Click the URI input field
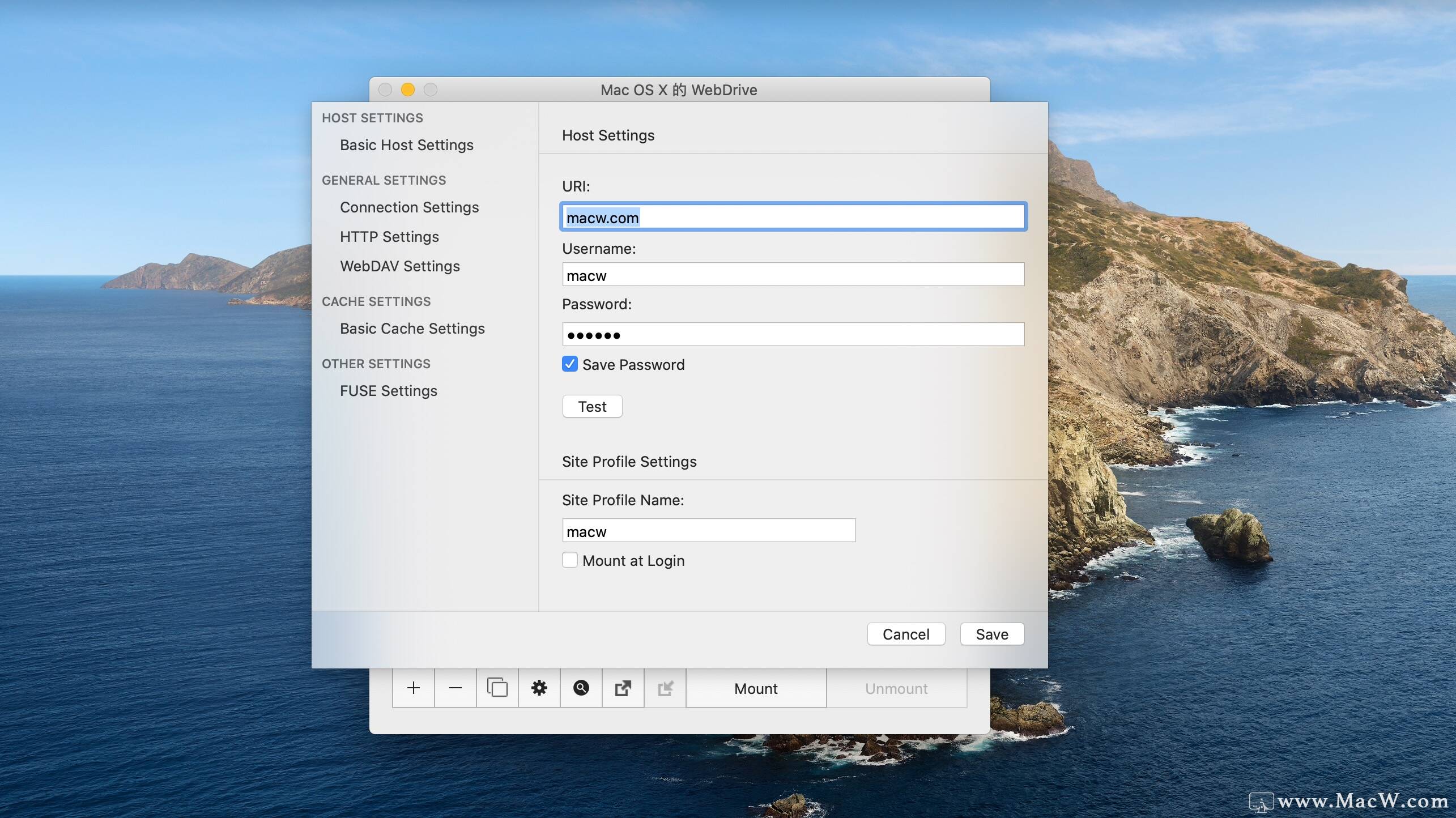The image size is (1456, 818). [x=793, y=217]
